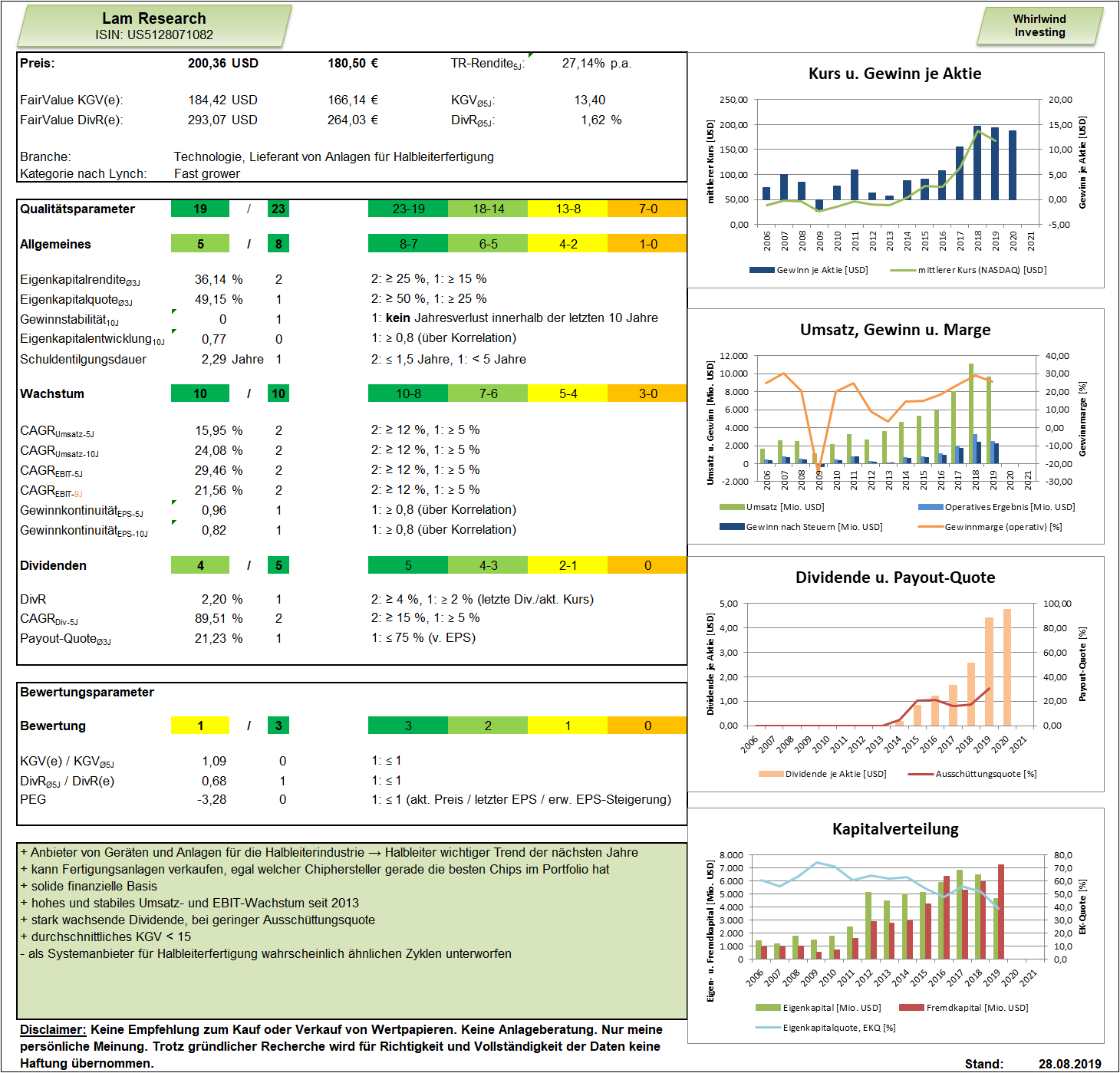
Task: Click the Umsatz [Mio. USD] legend entry
Action: pos(772,507)
